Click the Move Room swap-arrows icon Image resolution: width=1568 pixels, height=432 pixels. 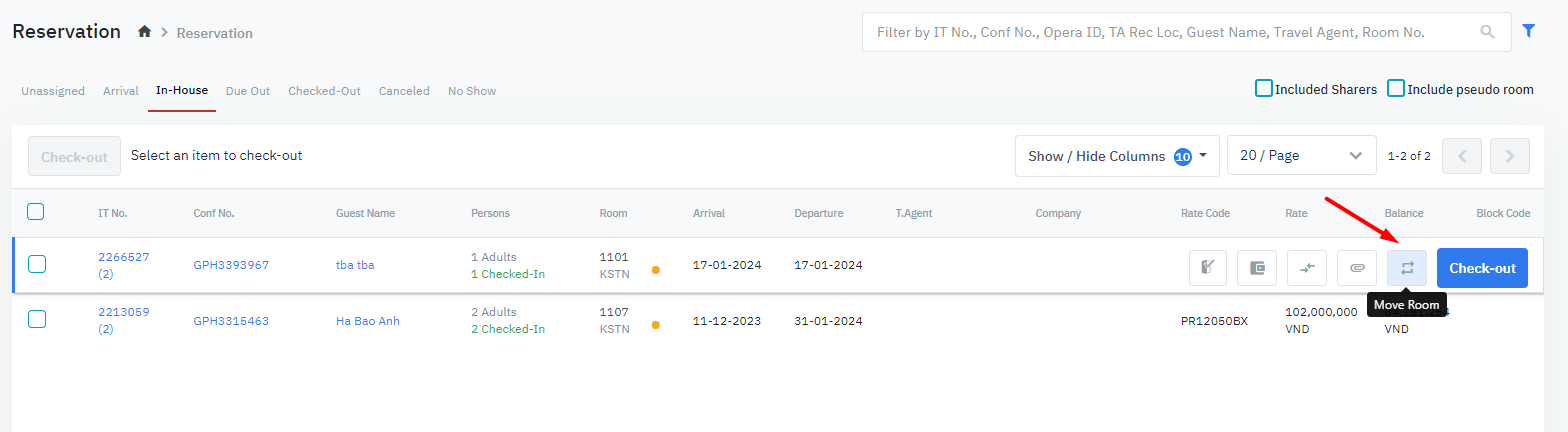pos(1406,268)
